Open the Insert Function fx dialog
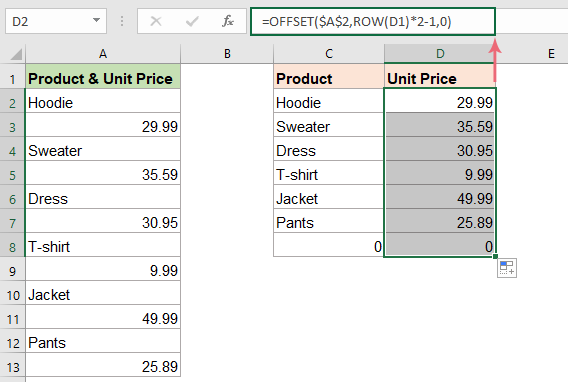568x382 pixels. coord(228,21)
